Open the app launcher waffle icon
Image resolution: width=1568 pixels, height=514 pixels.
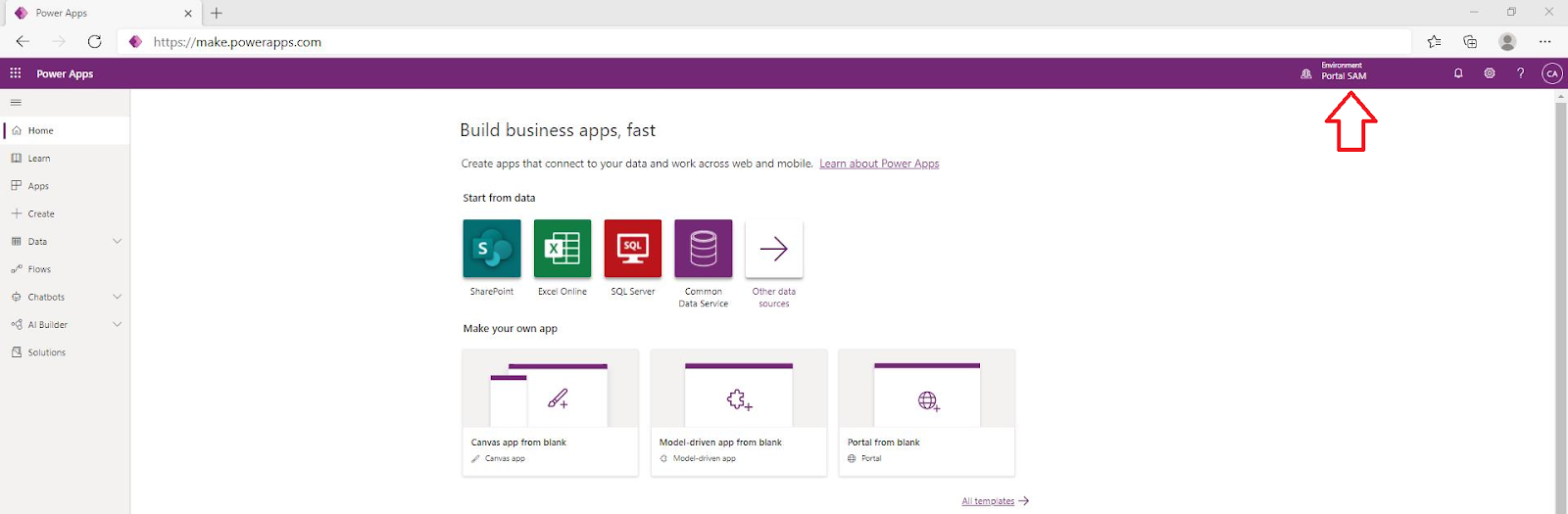click(16, 73)
